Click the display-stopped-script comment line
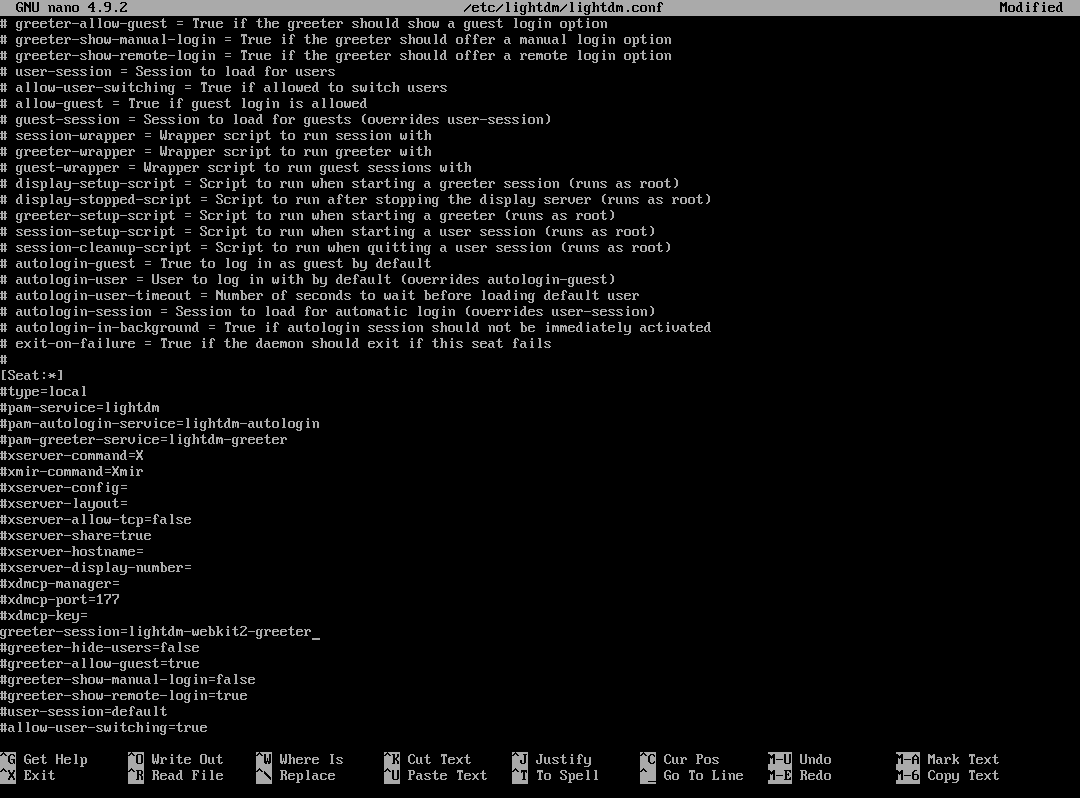This screenshot has height=798, width=1080. point(355,199)
